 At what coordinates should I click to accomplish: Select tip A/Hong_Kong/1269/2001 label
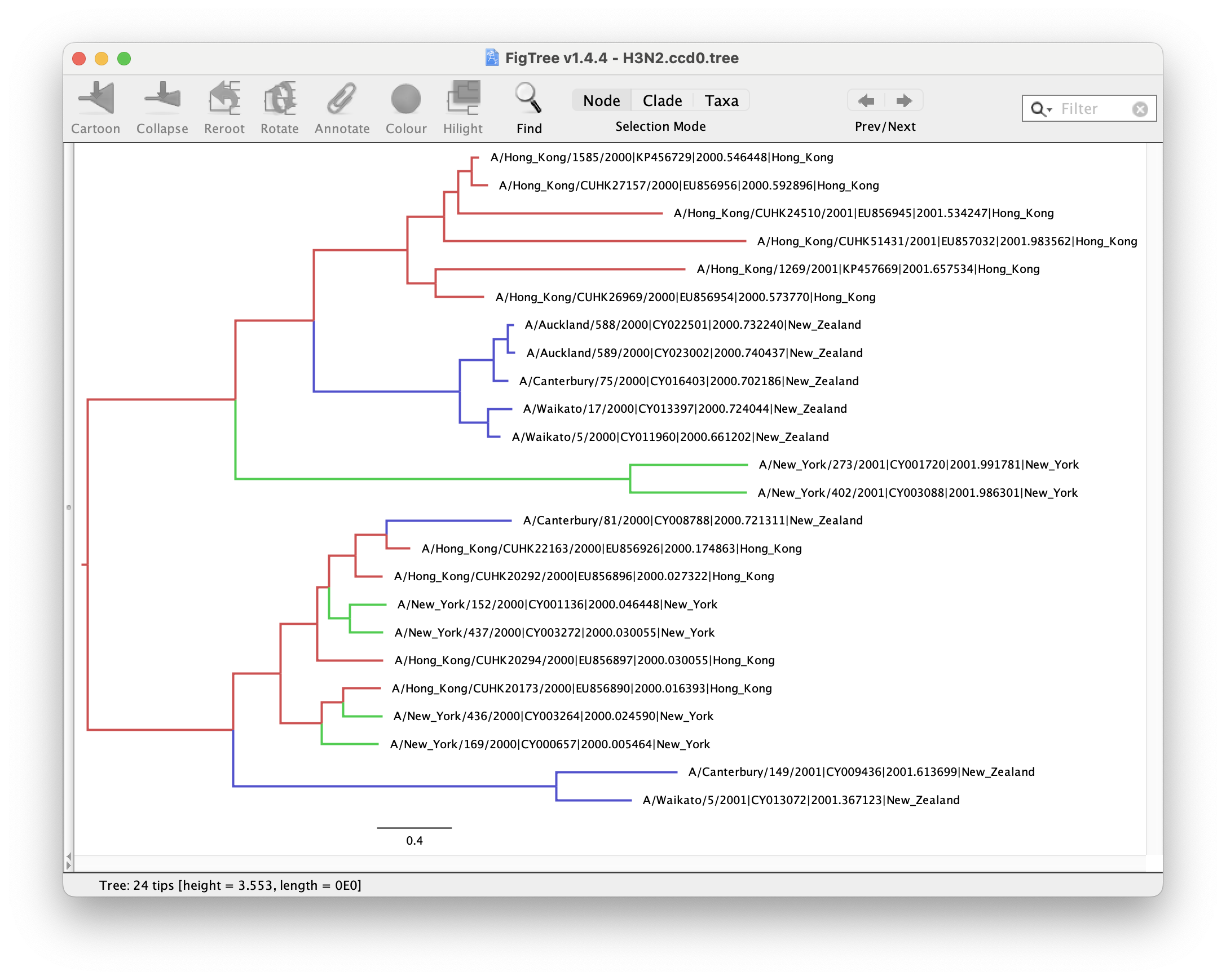(x=868, y=269)
